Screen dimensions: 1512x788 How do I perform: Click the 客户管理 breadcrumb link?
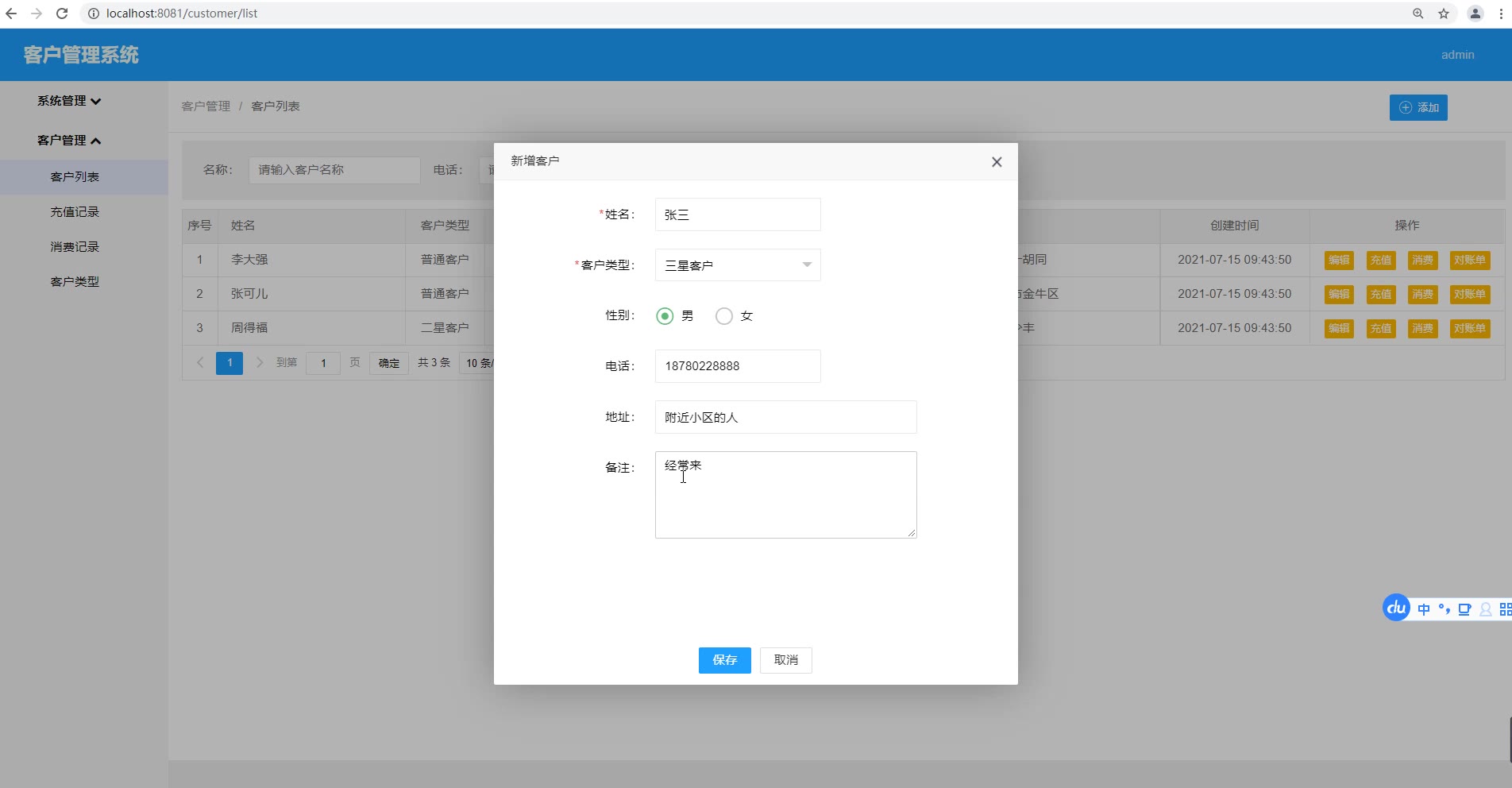pos(206,106)
